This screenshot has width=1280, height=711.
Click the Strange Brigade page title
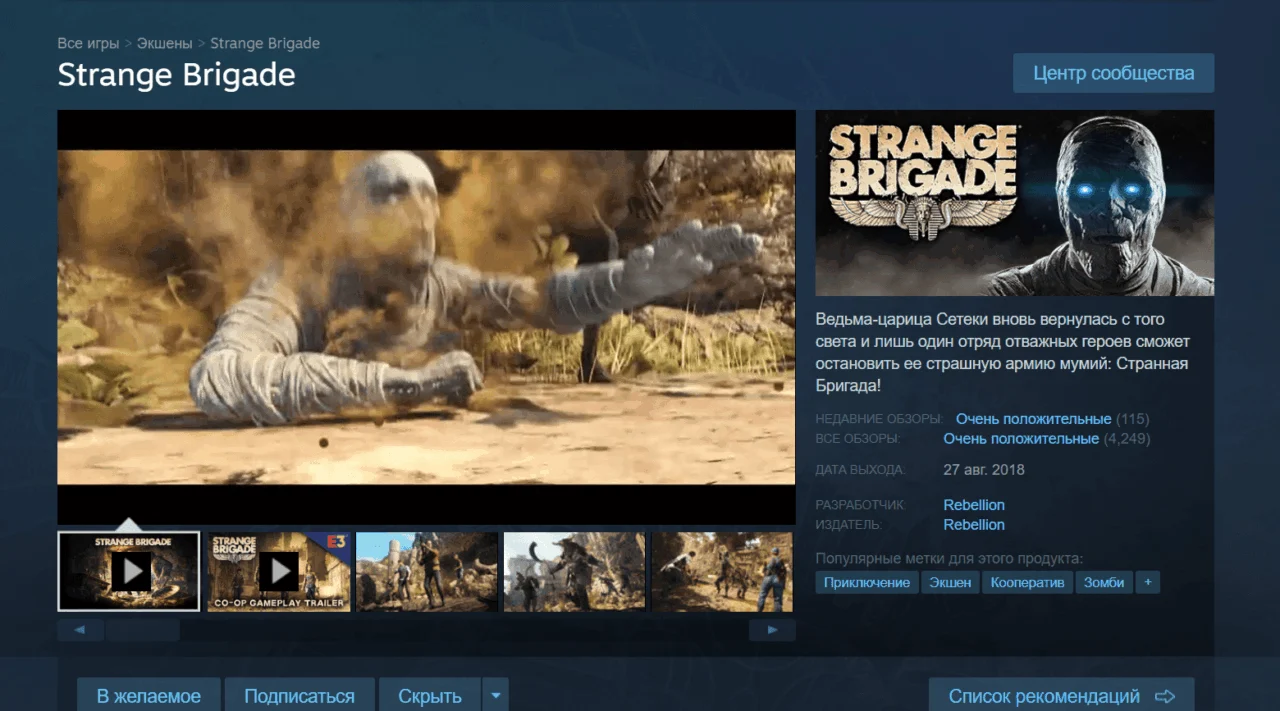177,75
